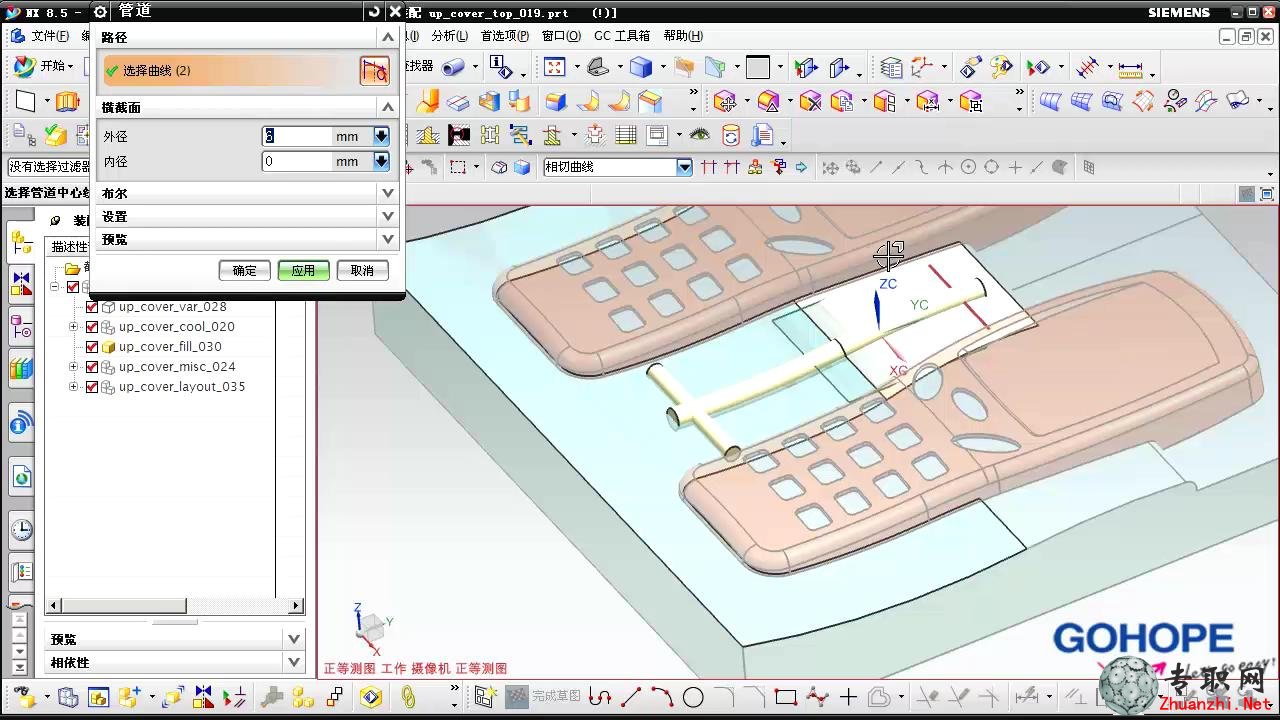This screenshot has width=1280, height=720.
Task: Click the new sheet icon in left toolbar
Action: click(25, 101)
